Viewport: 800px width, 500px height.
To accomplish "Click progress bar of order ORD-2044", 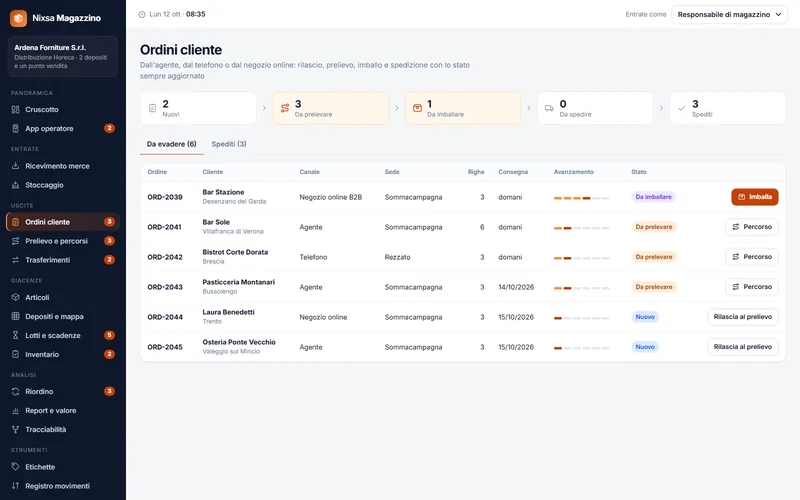I will pyautogui.click(x=582, y=318).
